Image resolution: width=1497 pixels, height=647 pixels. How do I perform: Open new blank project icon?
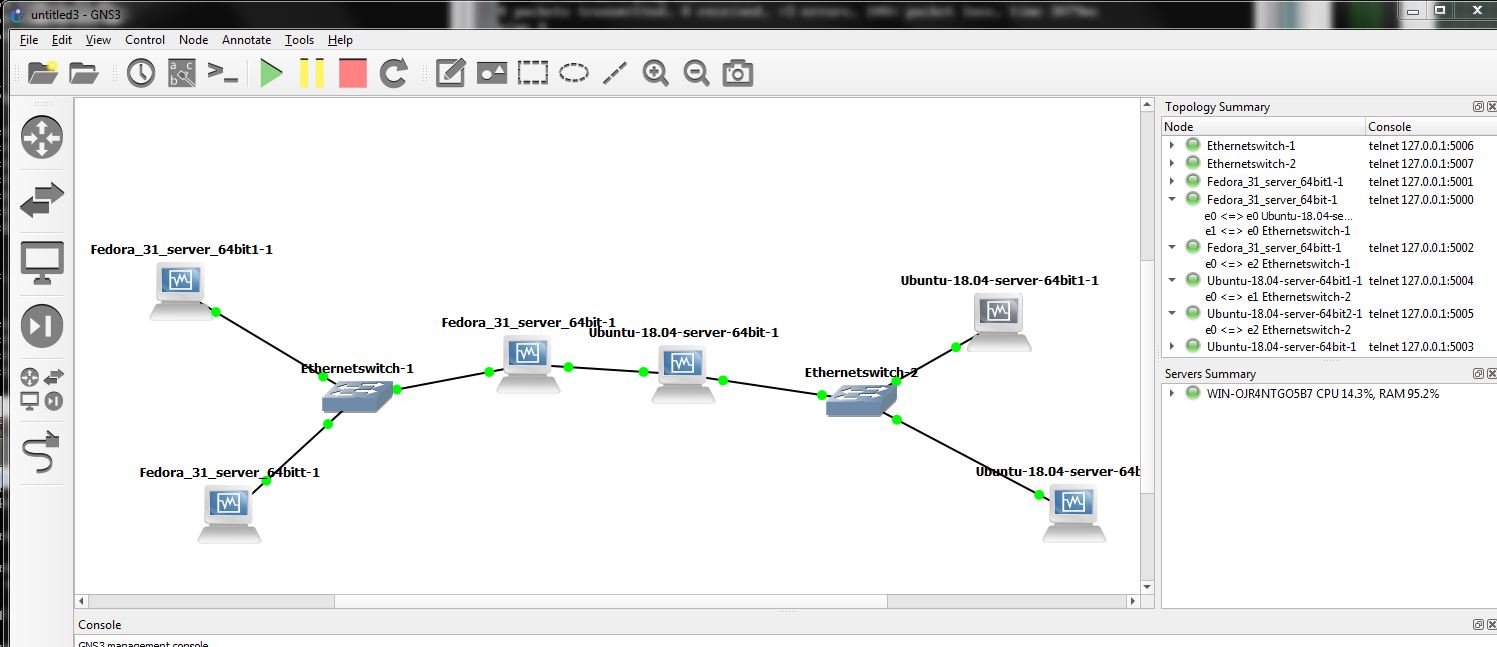(43, 73)
